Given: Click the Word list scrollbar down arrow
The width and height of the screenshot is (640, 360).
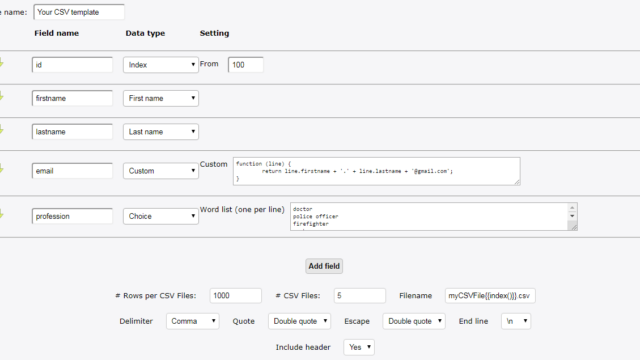Looking at the screenshot, I should tap(572, 216).
